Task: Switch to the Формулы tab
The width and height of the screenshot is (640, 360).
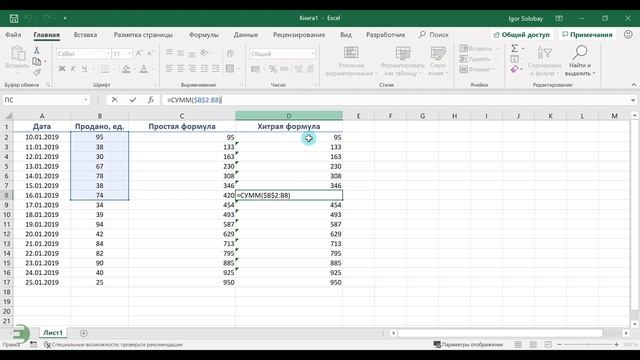Action: (x=204, y=35)
